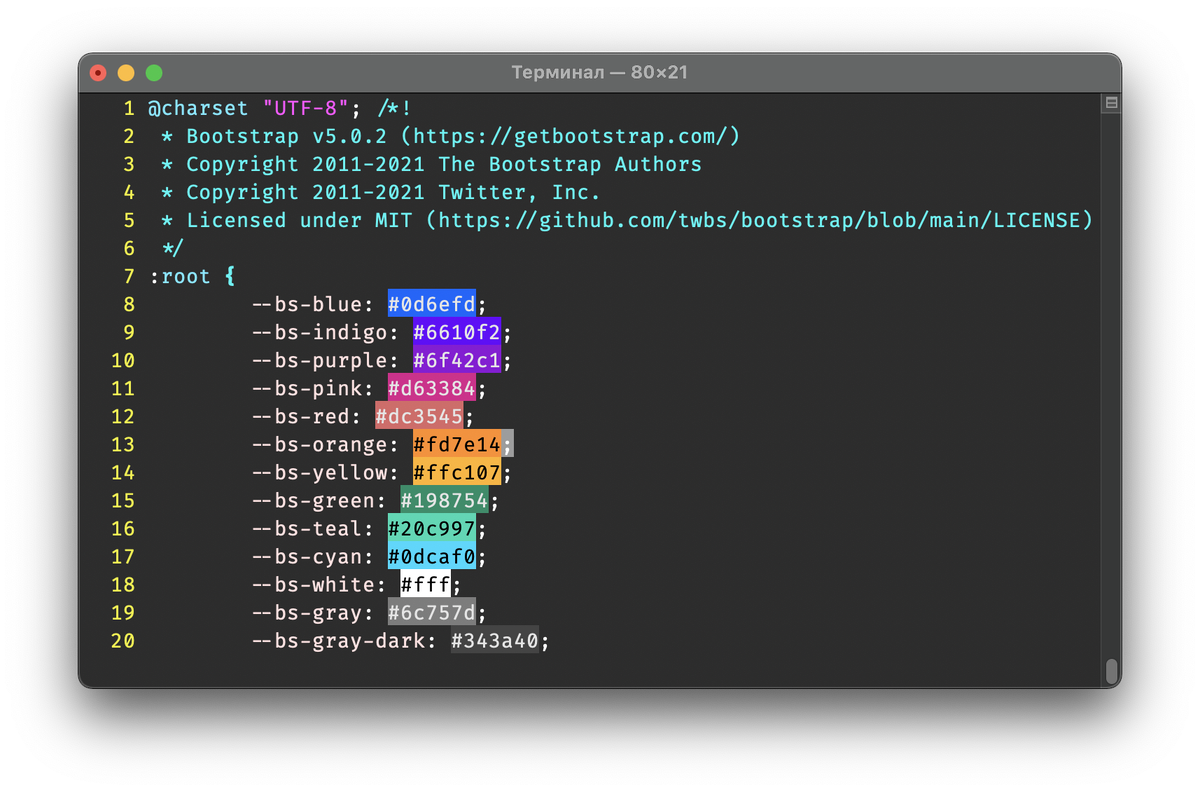The image size is (1200, 792).
Task: Click line number 20 in the gutter
Action: click(122, 640)
